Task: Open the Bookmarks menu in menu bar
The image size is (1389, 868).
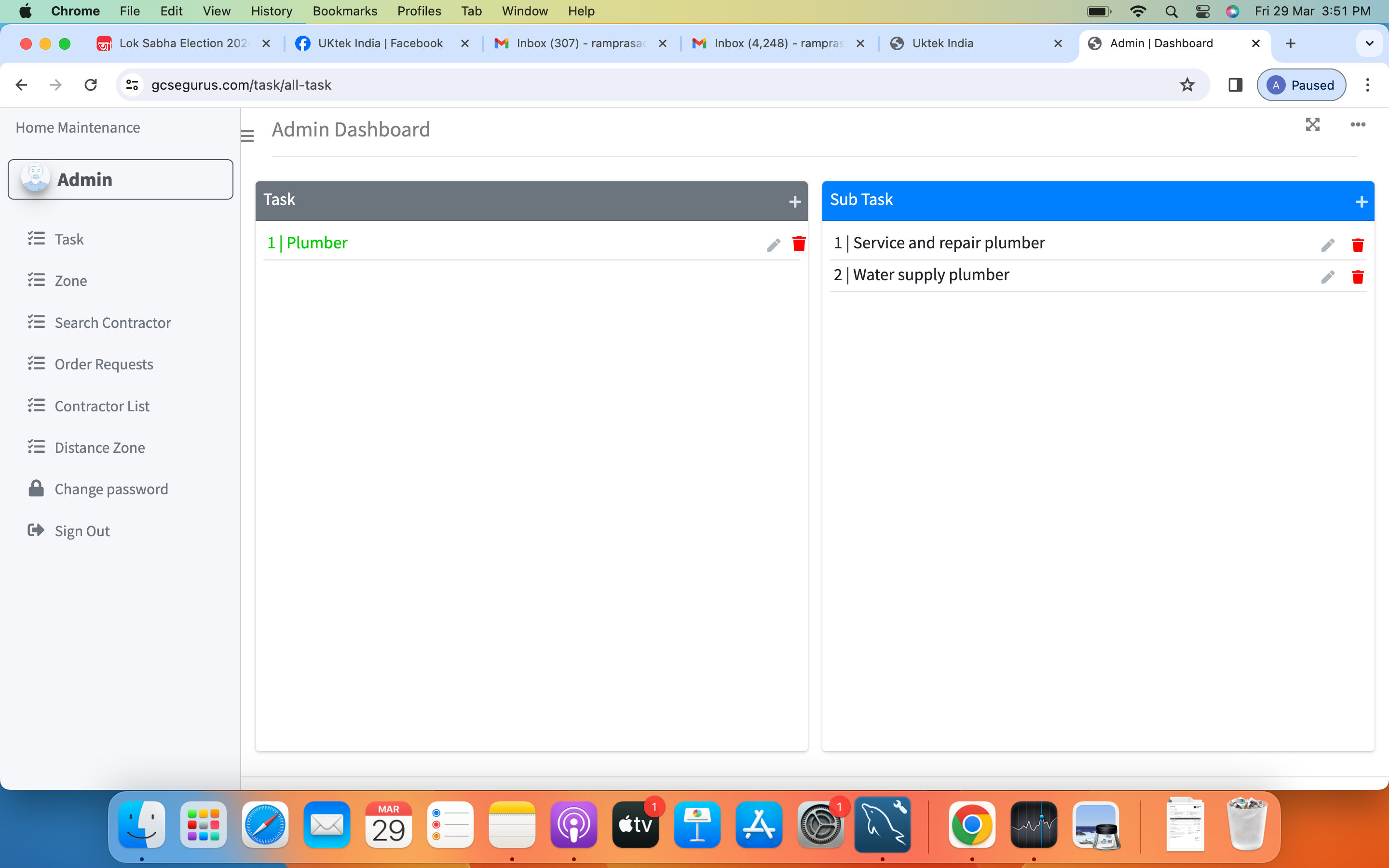Action: coord(344,11)
